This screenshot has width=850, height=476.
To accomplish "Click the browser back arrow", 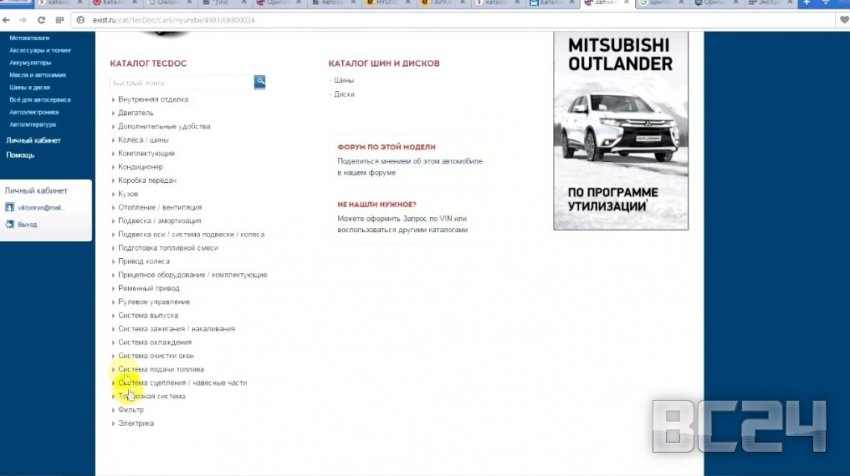I will (8, 20).
